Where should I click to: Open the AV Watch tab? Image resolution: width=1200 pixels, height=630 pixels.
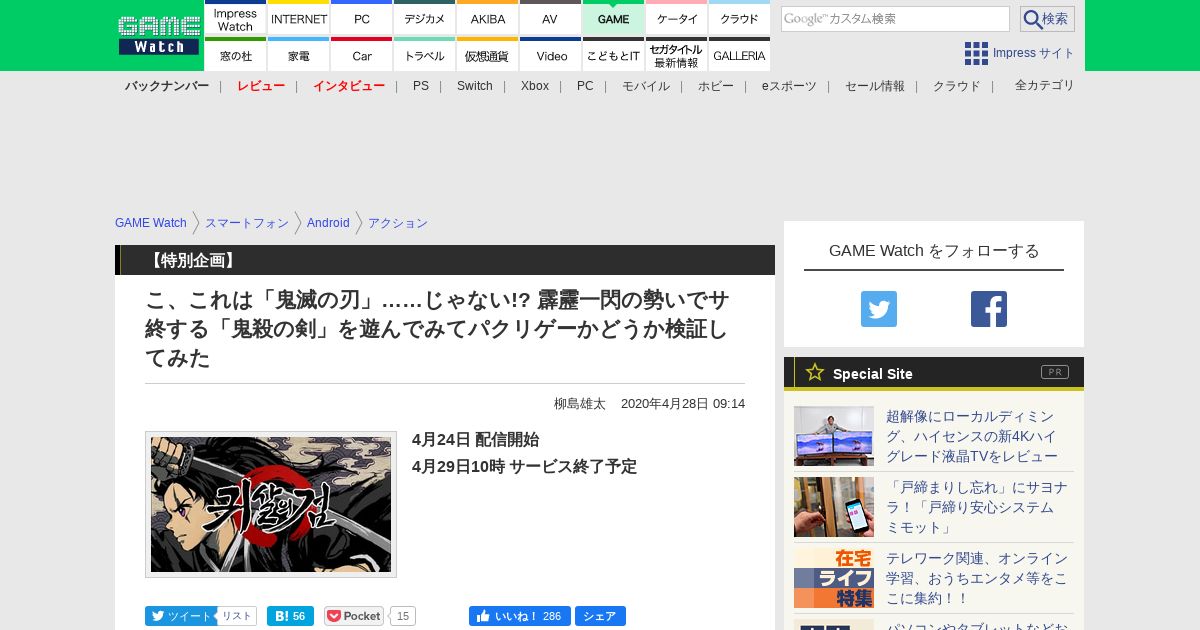click(x=550, y=18)
